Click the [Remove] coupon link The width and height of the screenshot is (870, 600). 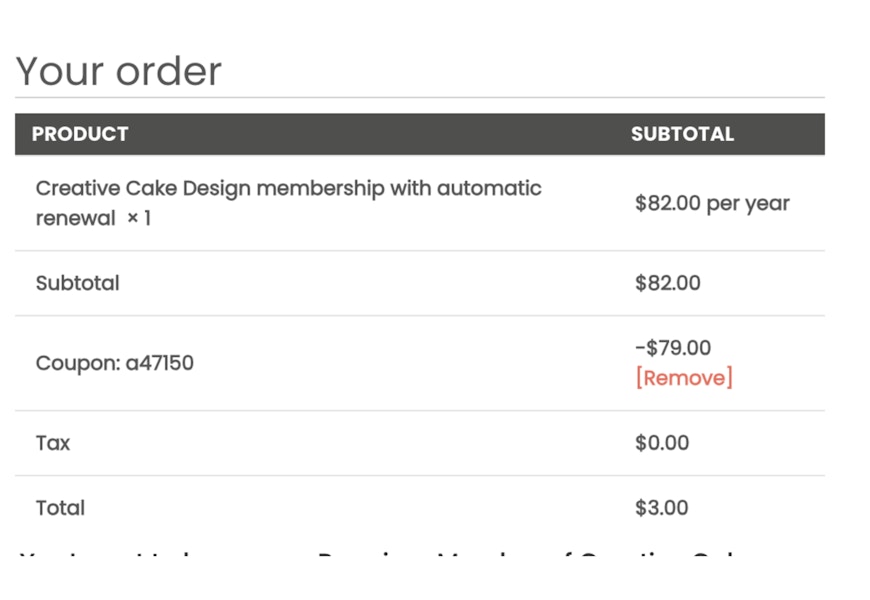[x=683, y=378]
